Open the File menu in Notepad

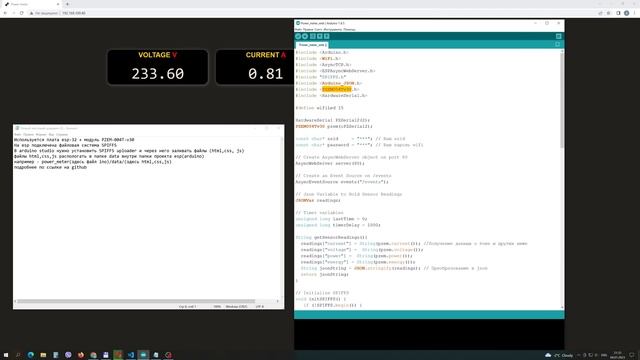point(18,134)
